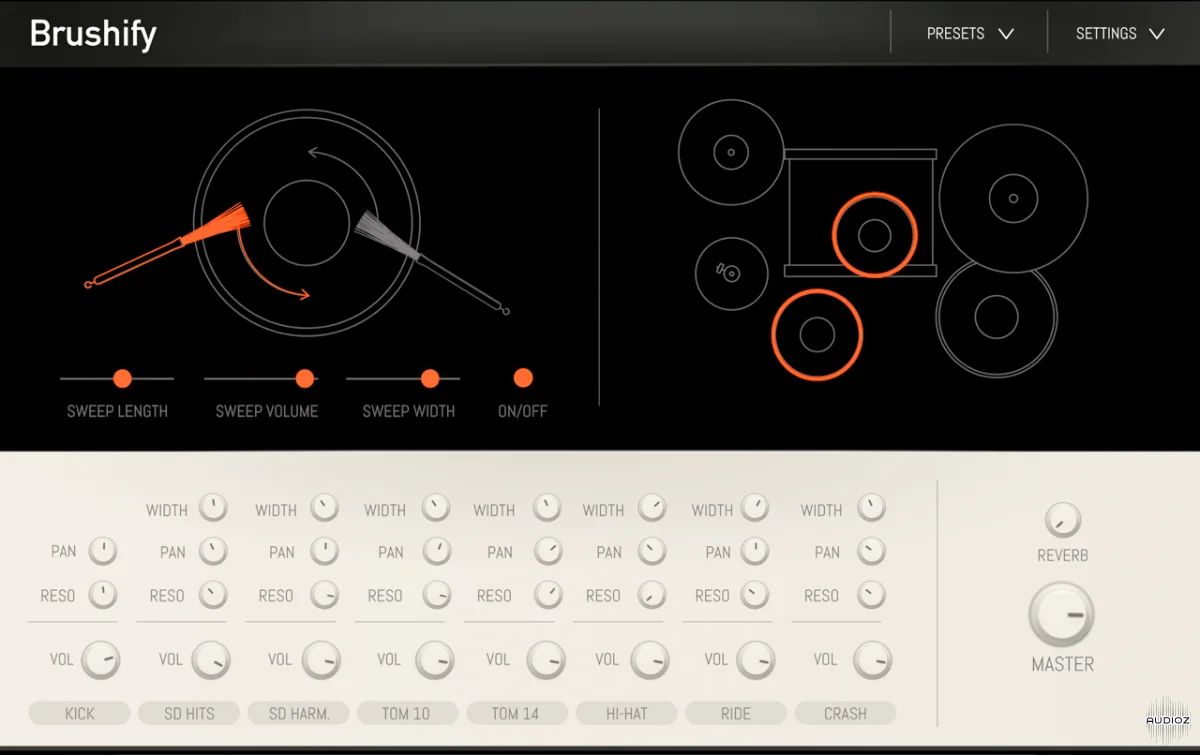Toggle the CRASH channel button

(845, 713)
